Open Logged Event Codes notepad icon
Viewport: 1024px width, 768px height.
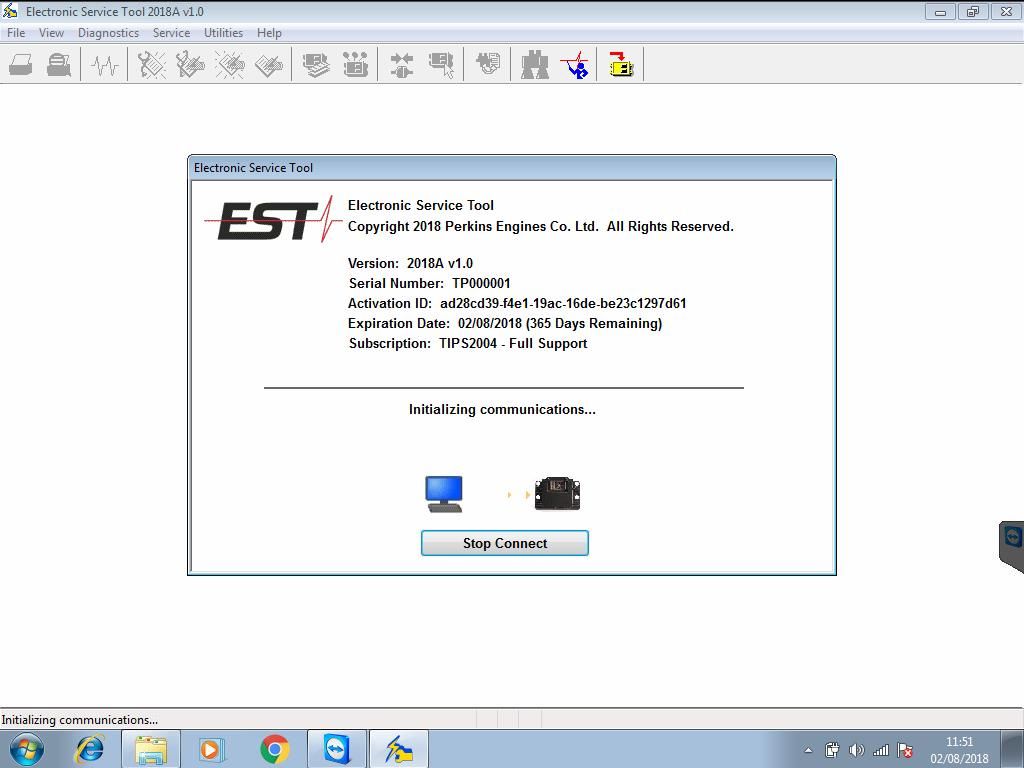click(x=268, y=65)
